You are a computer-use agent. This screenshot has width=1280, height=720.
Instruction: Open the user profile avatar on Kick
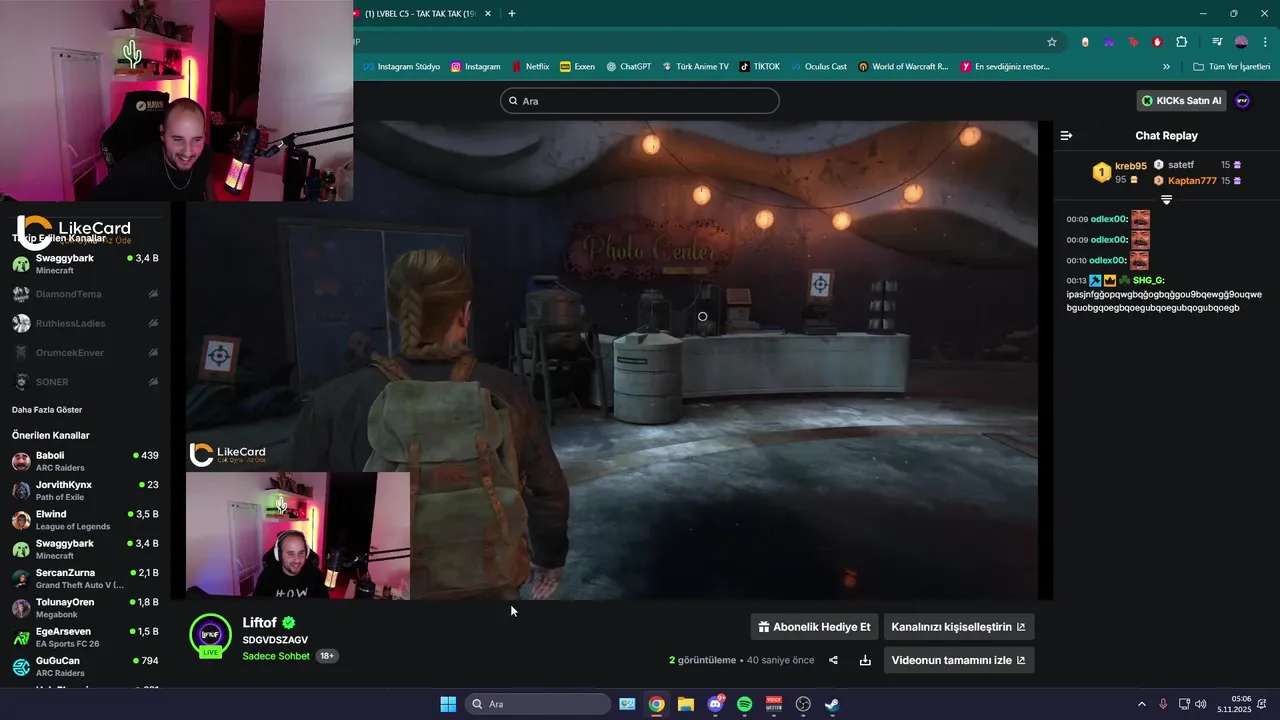[1242, 101]
